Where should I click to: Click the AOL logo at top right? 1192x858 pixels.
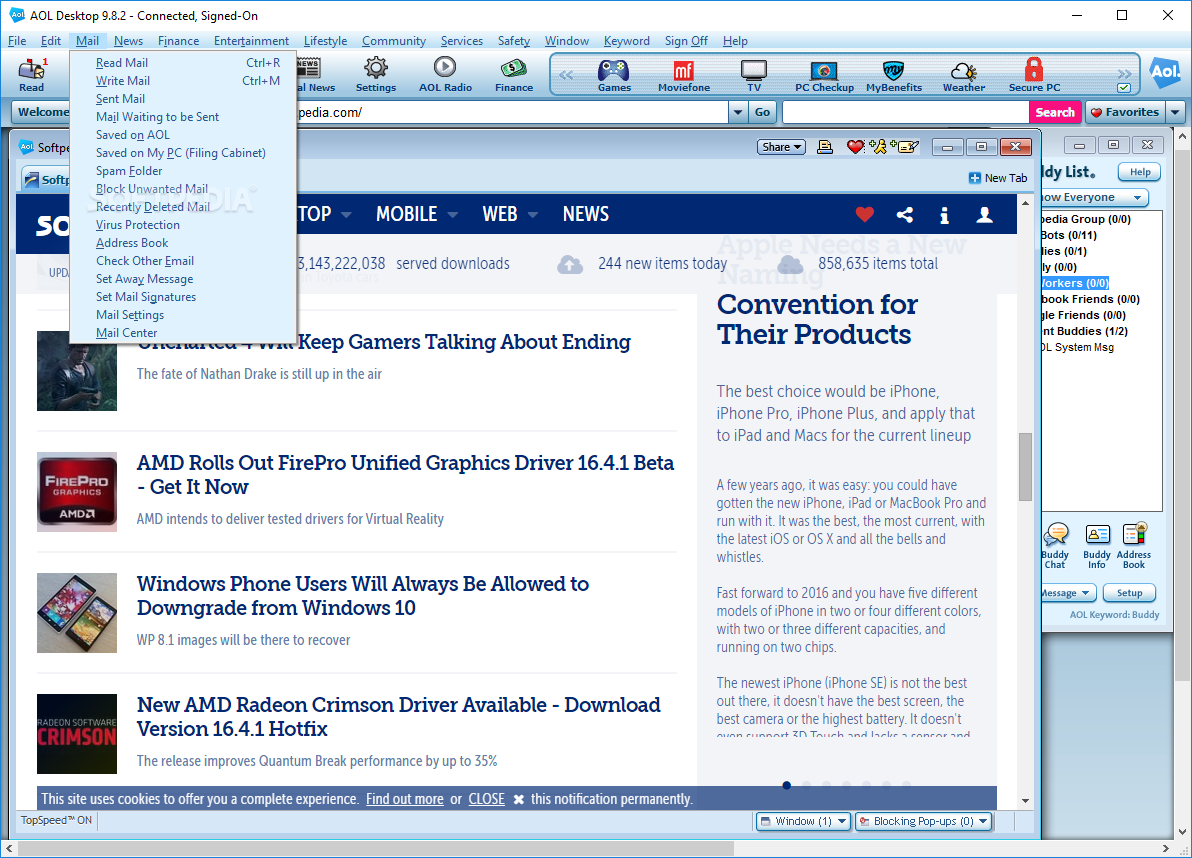tap(1165, 73)
